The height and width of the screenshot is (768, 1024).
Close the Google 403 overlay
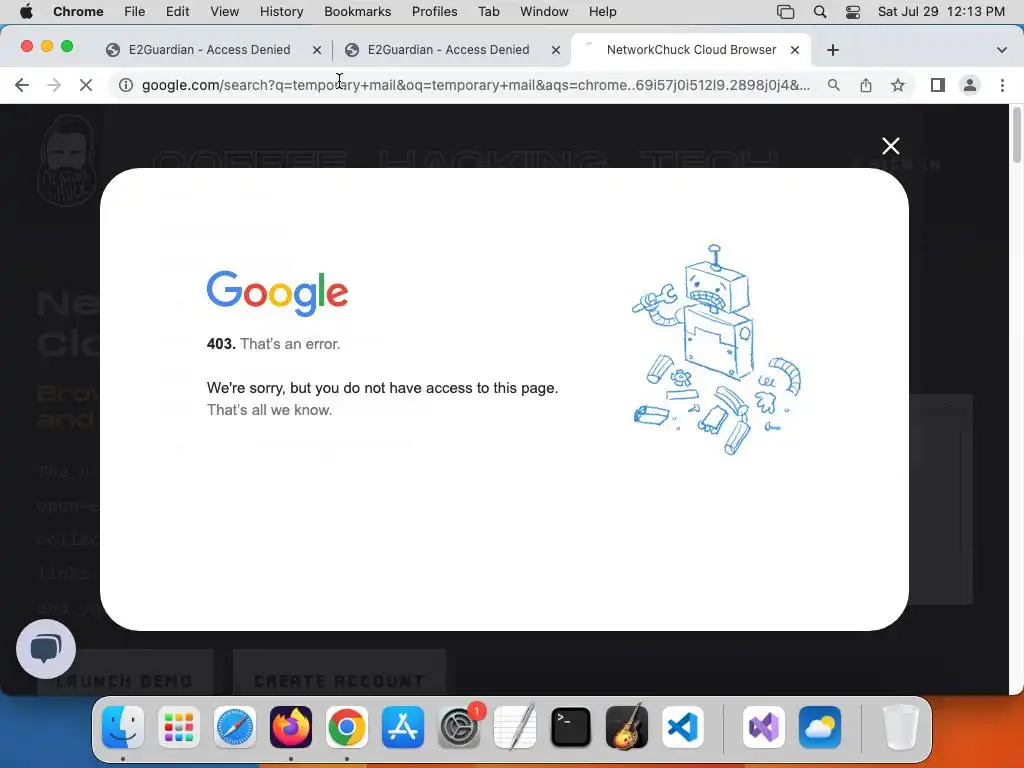pos(891,146)
